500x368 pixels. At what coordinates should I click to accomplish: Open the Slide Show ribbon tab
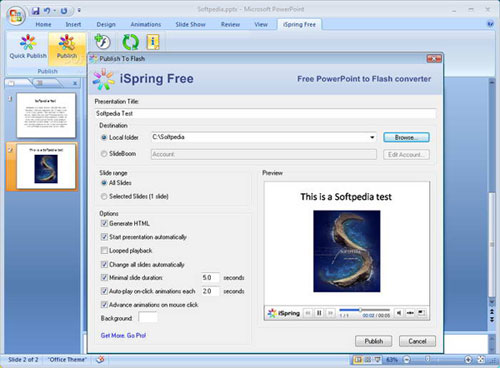[190, 24]
